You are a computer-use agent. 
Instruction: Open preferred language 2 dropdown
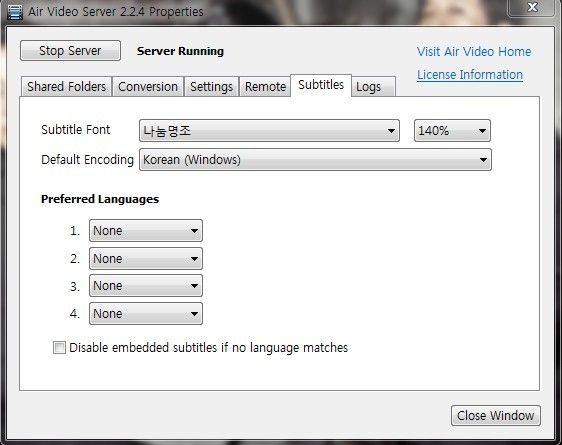tap(146, 258)
